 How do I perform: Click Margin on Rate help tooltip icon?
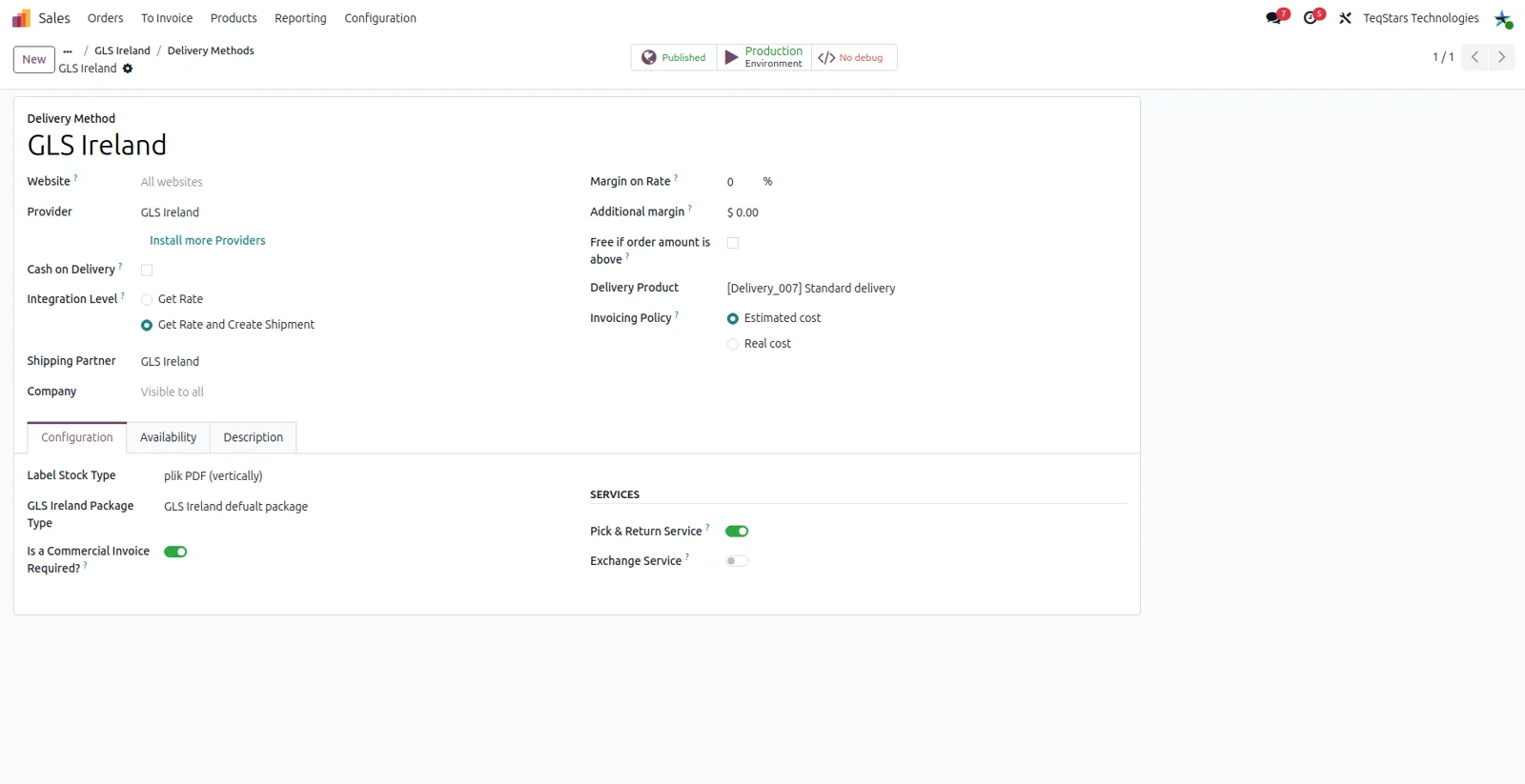click(676, 177)
